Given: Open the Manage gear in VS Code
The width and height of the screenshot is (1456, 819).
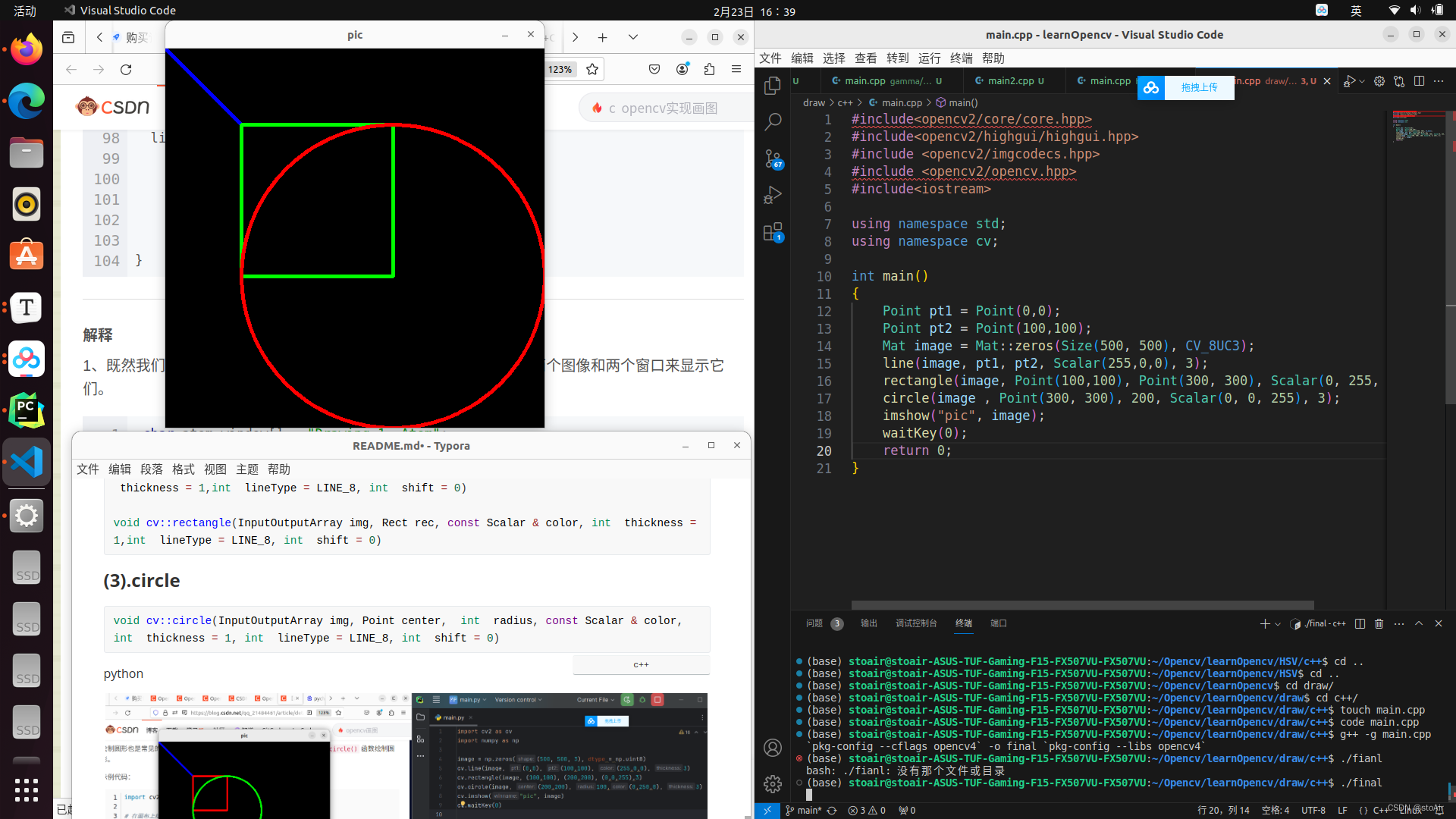Looking at the screenshot, I should point(773,784).
